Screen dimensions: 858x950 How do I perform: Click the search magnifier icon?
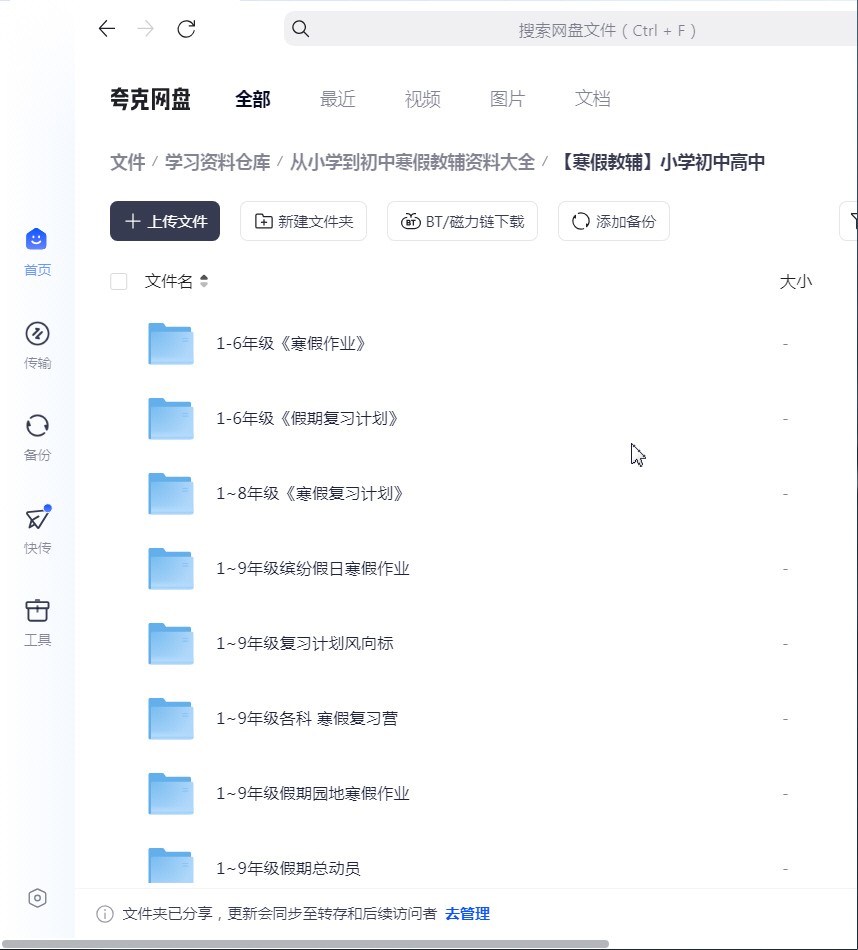301,29
